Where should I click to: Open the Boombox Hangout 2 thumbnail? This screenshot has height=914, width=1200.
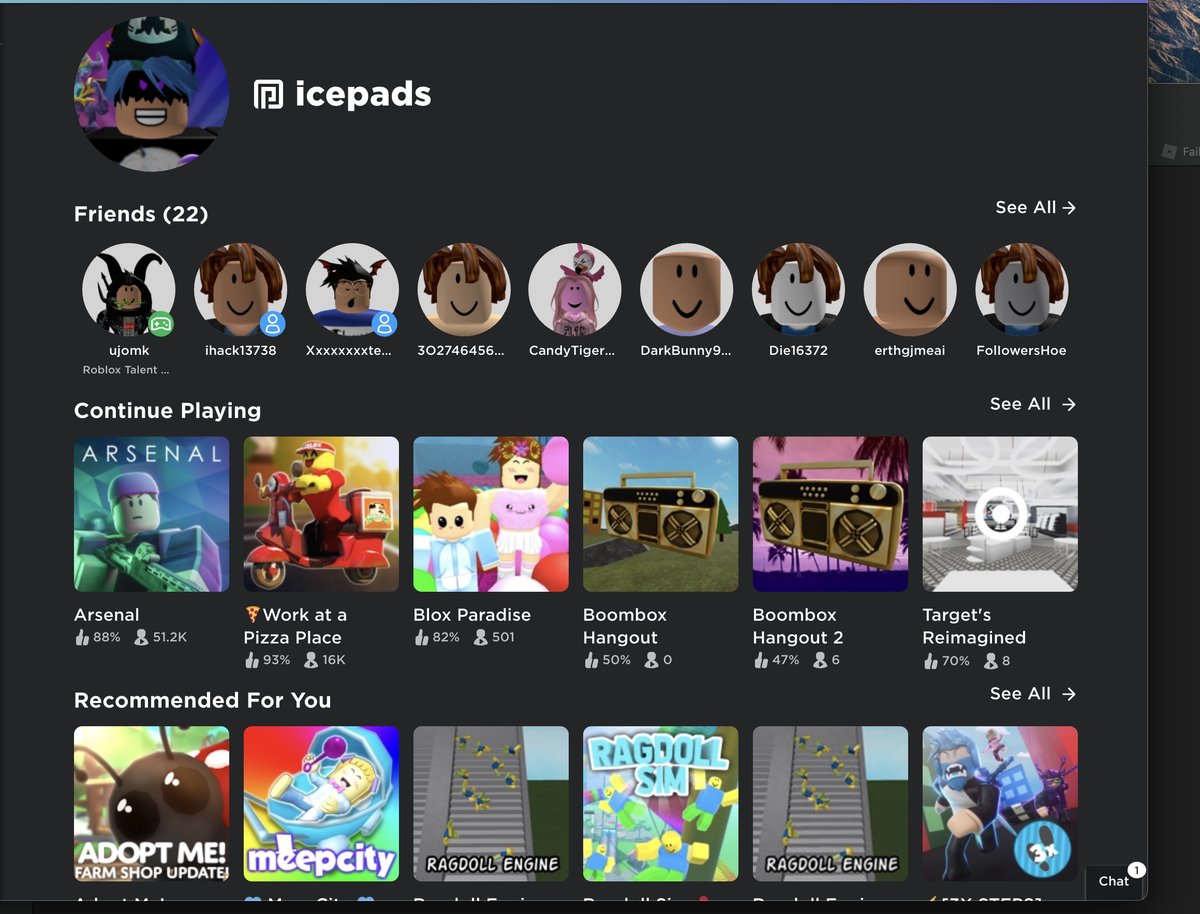click(x=830, y=514)
